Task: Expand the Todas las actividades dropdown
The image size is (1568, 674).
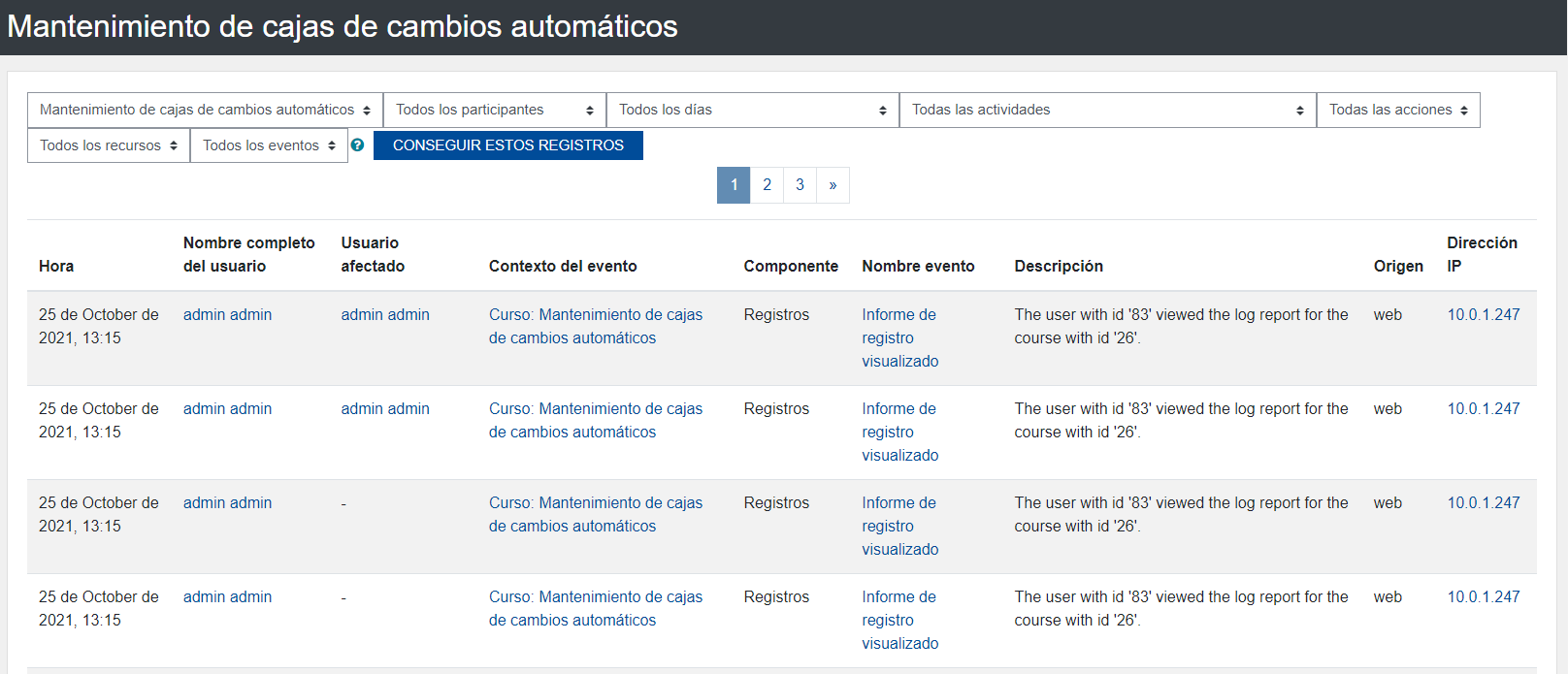Action: (x=1107, y=111)
